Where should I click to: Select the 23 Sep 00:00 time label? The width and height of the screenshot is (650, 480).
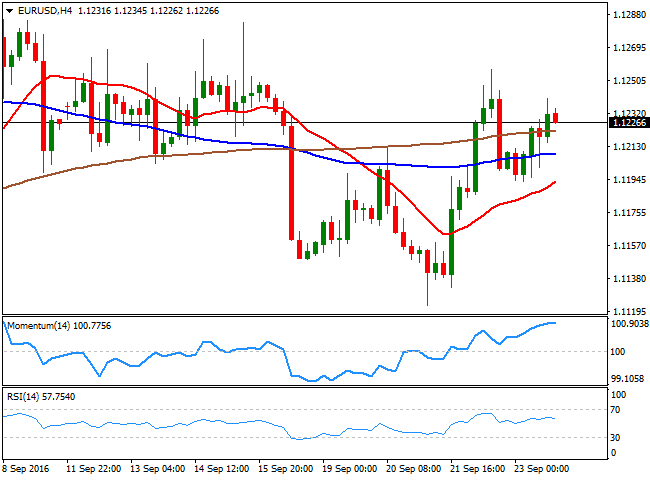542,469
